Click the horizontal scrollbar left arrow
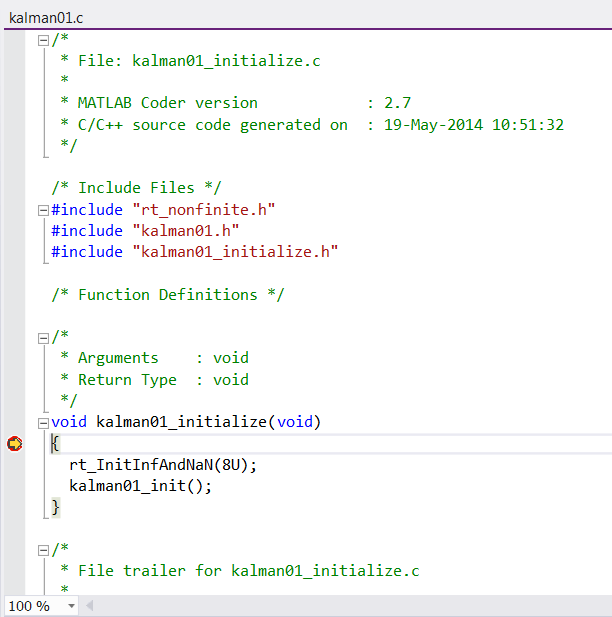This screenshot has height=617, width=612. pos(89,606)
